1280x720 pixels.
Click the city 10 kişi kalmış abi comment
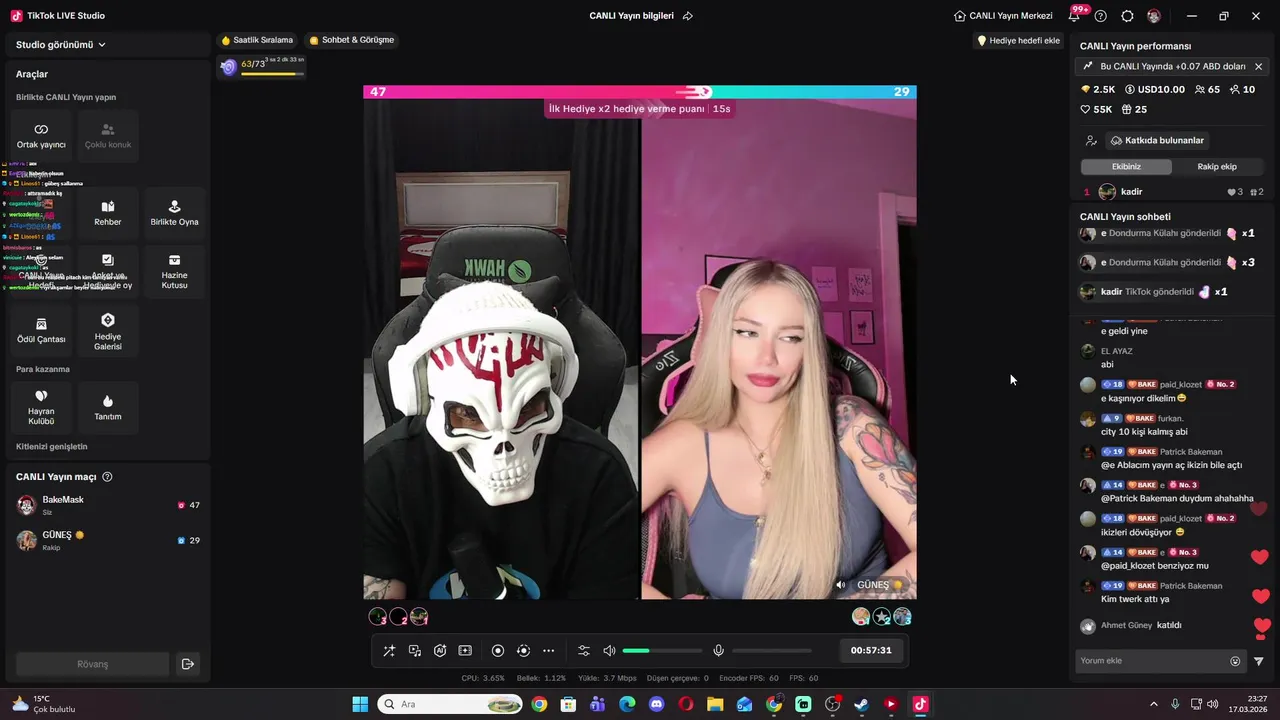coord(1144,432)
